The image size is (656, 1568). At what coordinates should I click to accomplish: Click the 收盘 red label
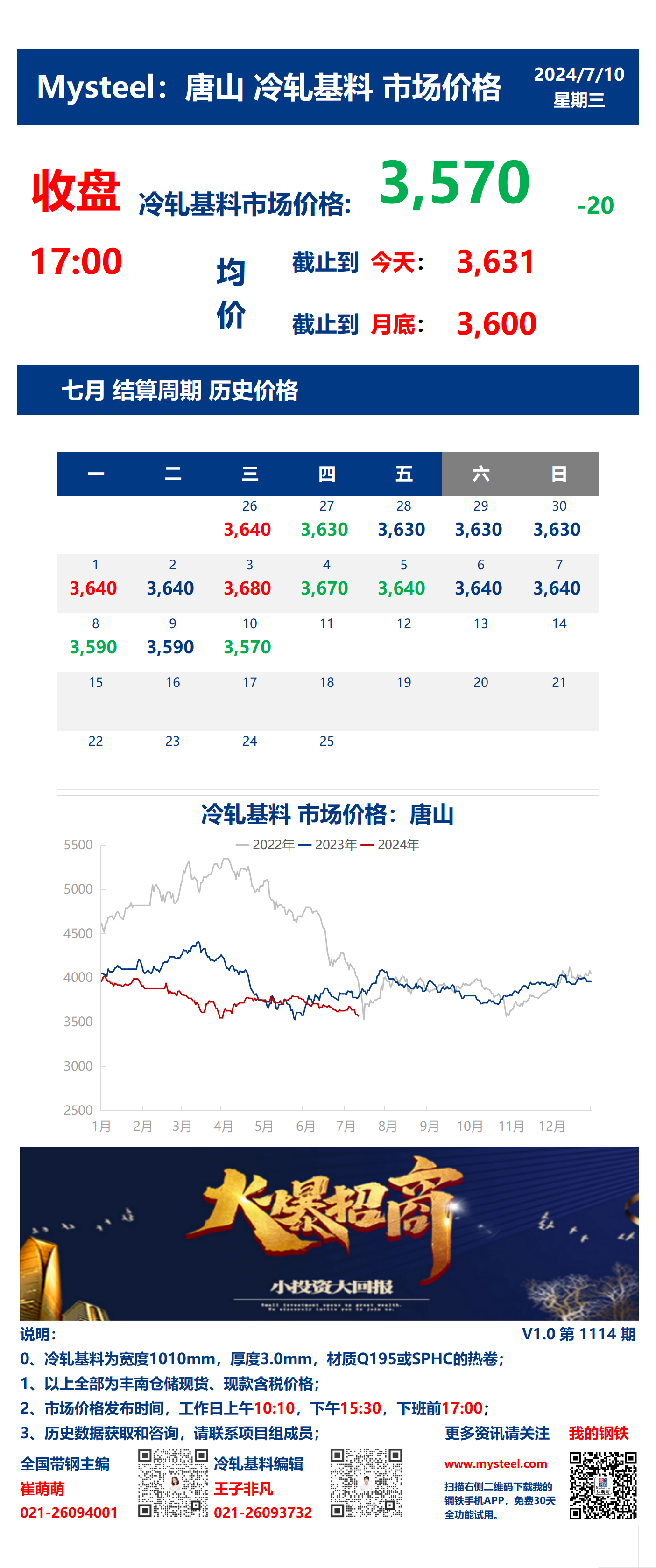click(x=76, y=190)
